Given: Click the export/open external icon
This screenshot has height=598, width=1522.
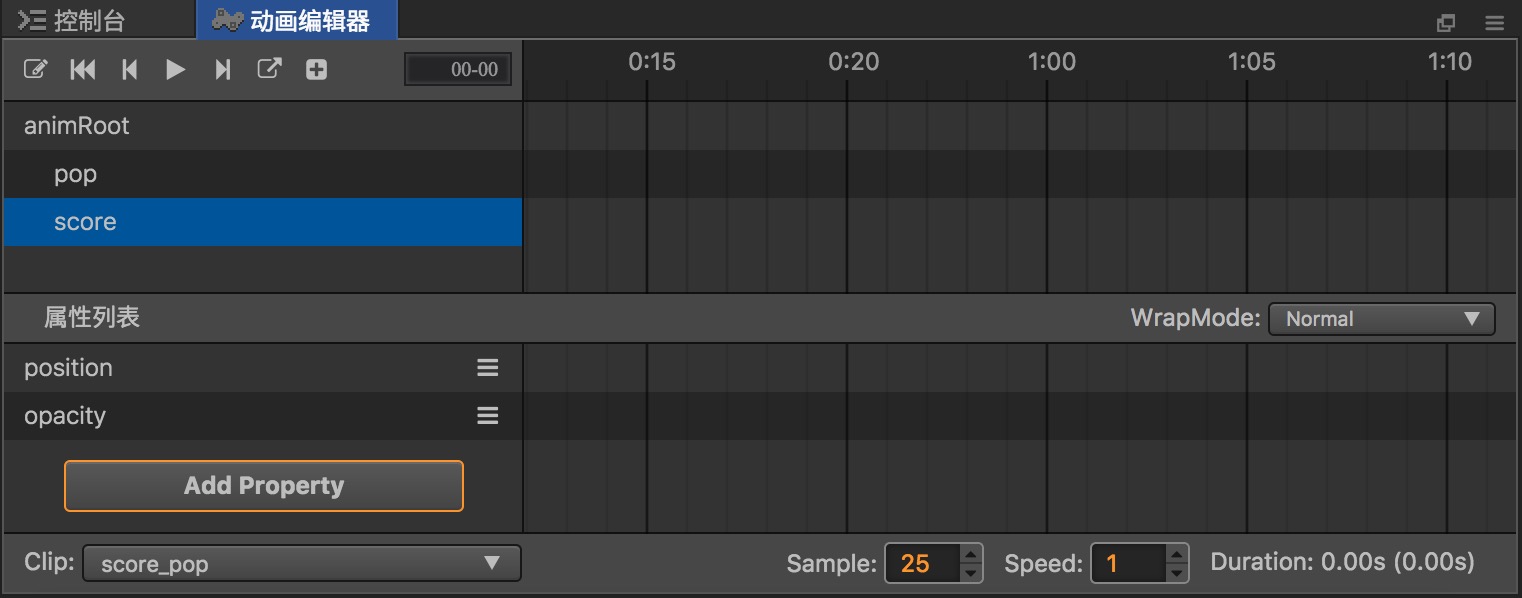Looking at the screenshot, I should (270, 69).
